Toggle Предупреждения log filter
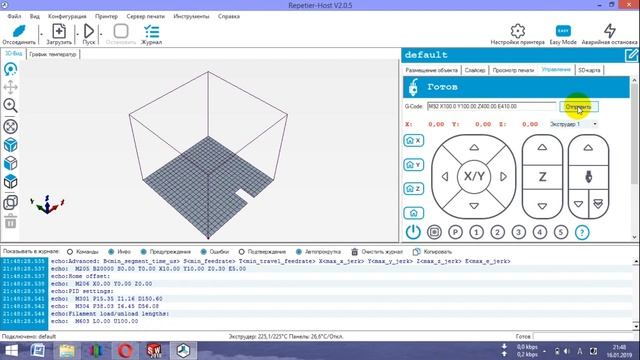Screen dimensions: 640x360 [166, 252]
